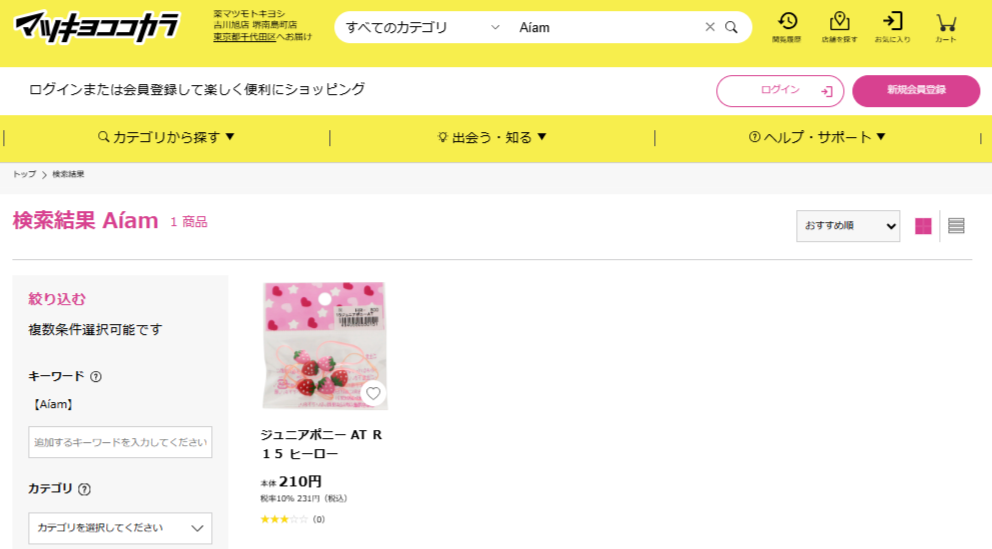The width and height of the screenshot is (992, 549).
Task: Clear the search text with X icon
Action: pyautogui.click(x=710, y=27)
